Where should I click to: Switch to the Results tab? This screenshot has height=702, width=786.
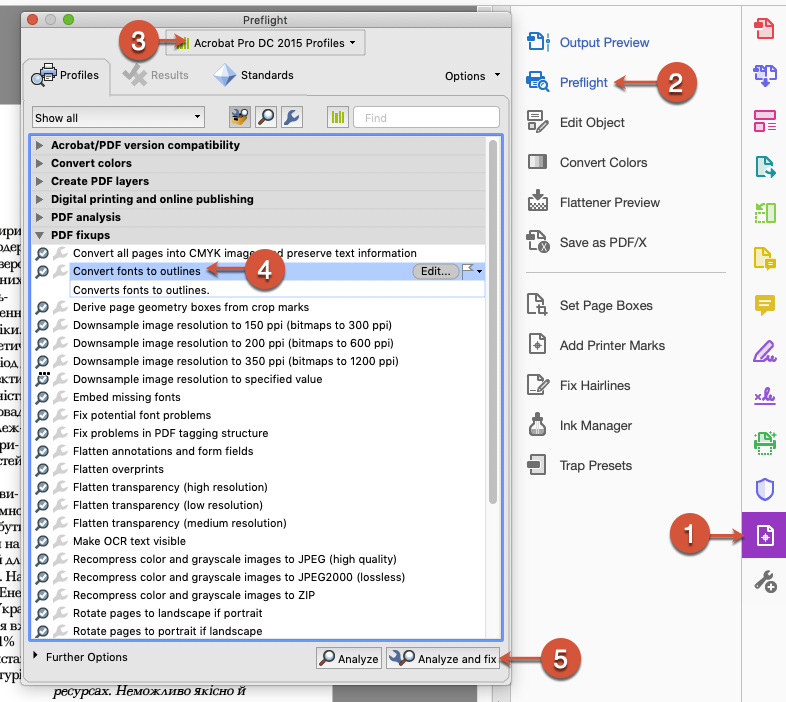[155, 75]
